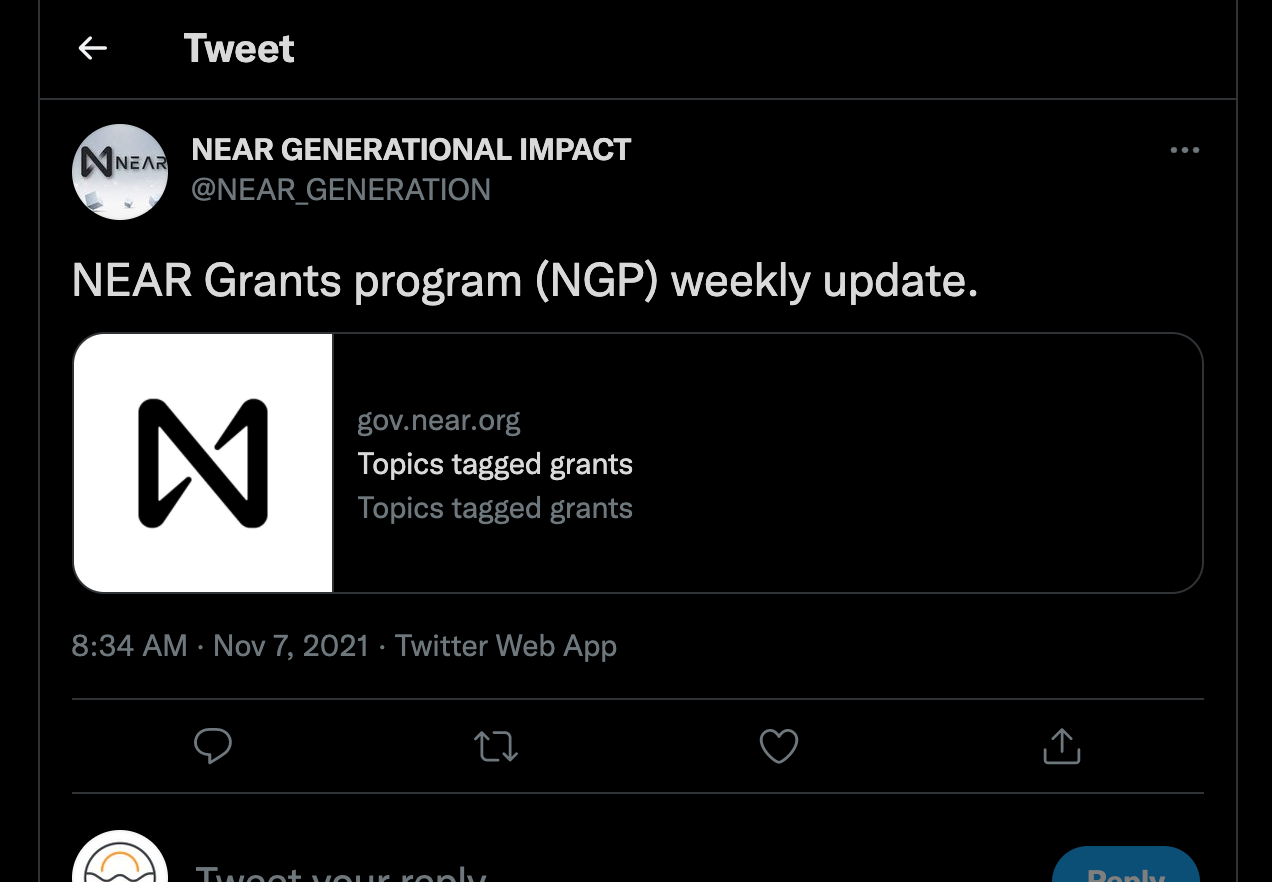1272x882 pixels.
Task: Click the NEAR logo card thumbnail
Action: (203, 463)
